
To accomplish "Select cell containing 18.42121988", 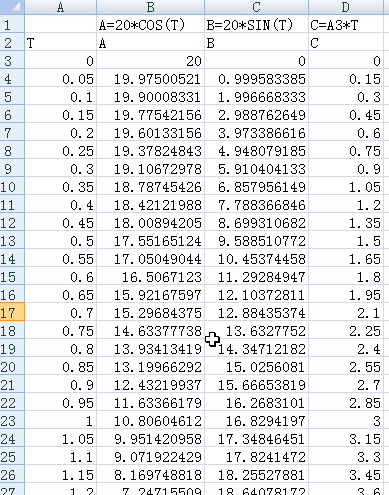I will pyautogui.click(x=150, y=204).
